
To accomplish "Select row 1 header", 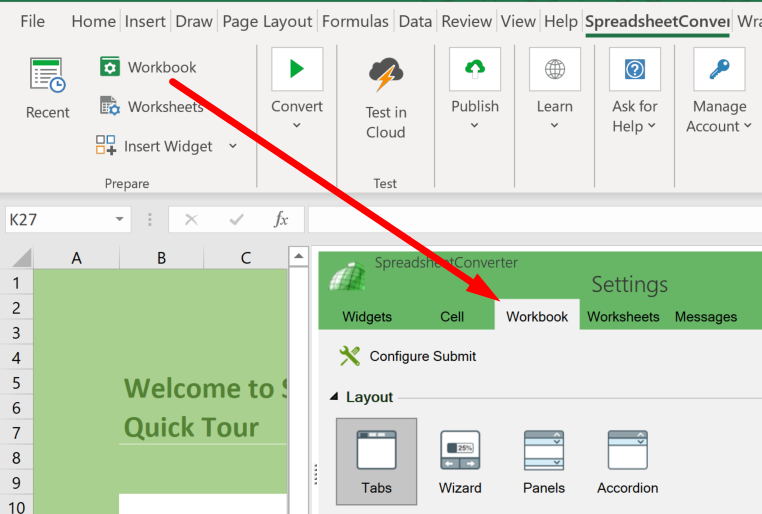I will (x=16, y=283).
